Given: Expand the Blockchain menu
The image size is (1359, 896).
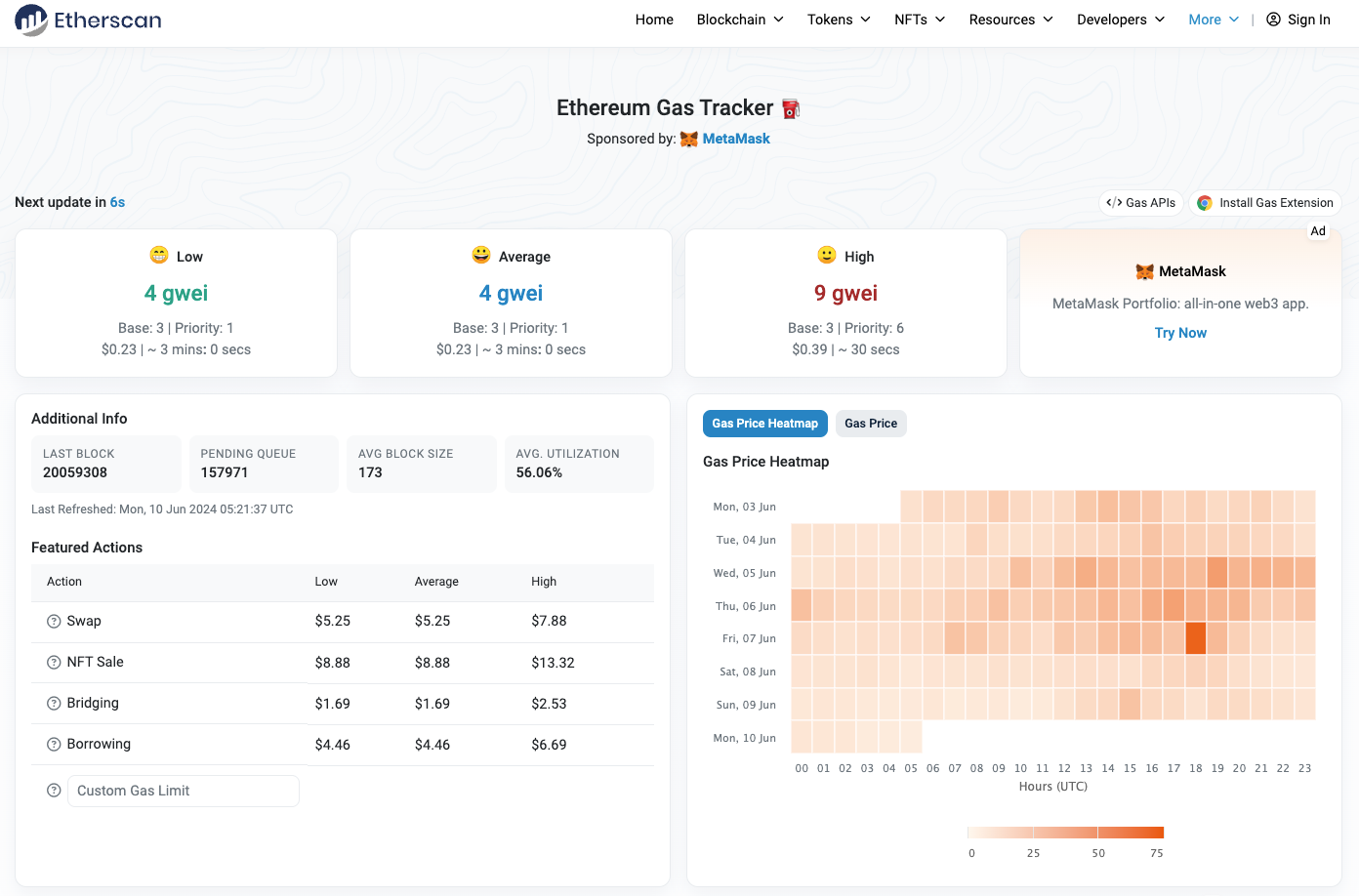Looking at the screenshot, I should (x=740, y=20).
